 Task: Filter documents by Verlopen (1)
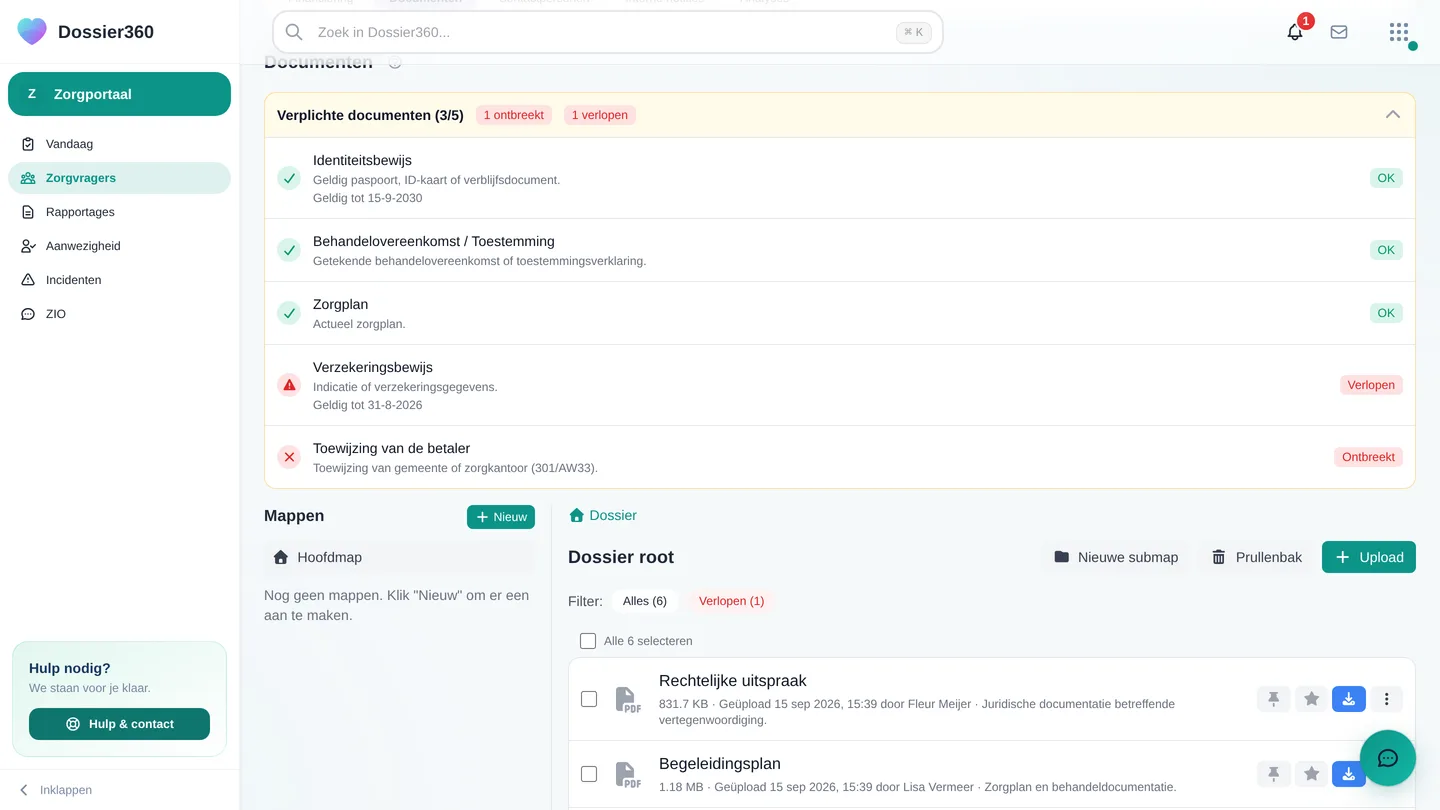point(731,601)
